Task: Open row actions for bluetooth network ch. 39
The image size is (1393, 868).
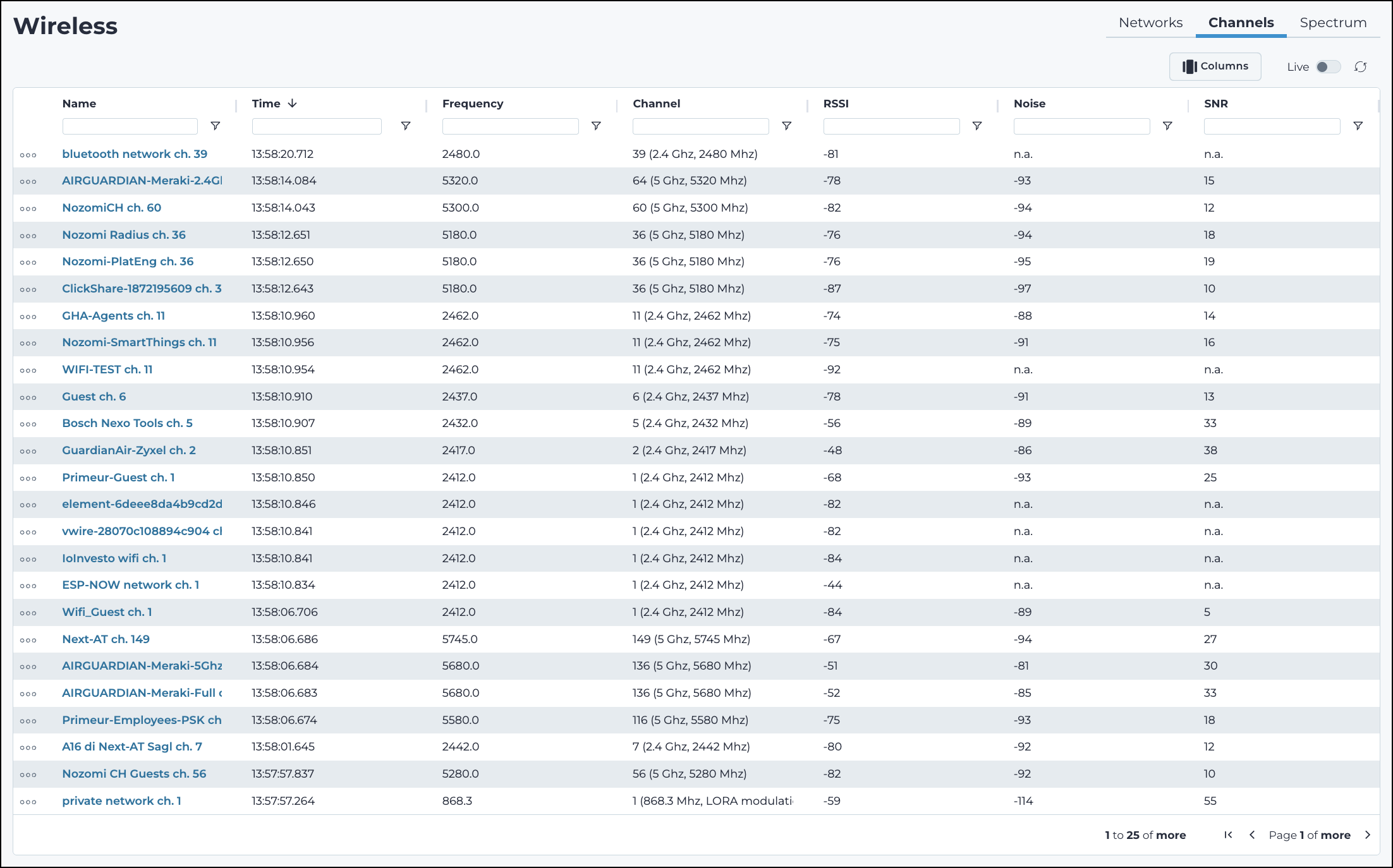Action: tap(28, 155)
